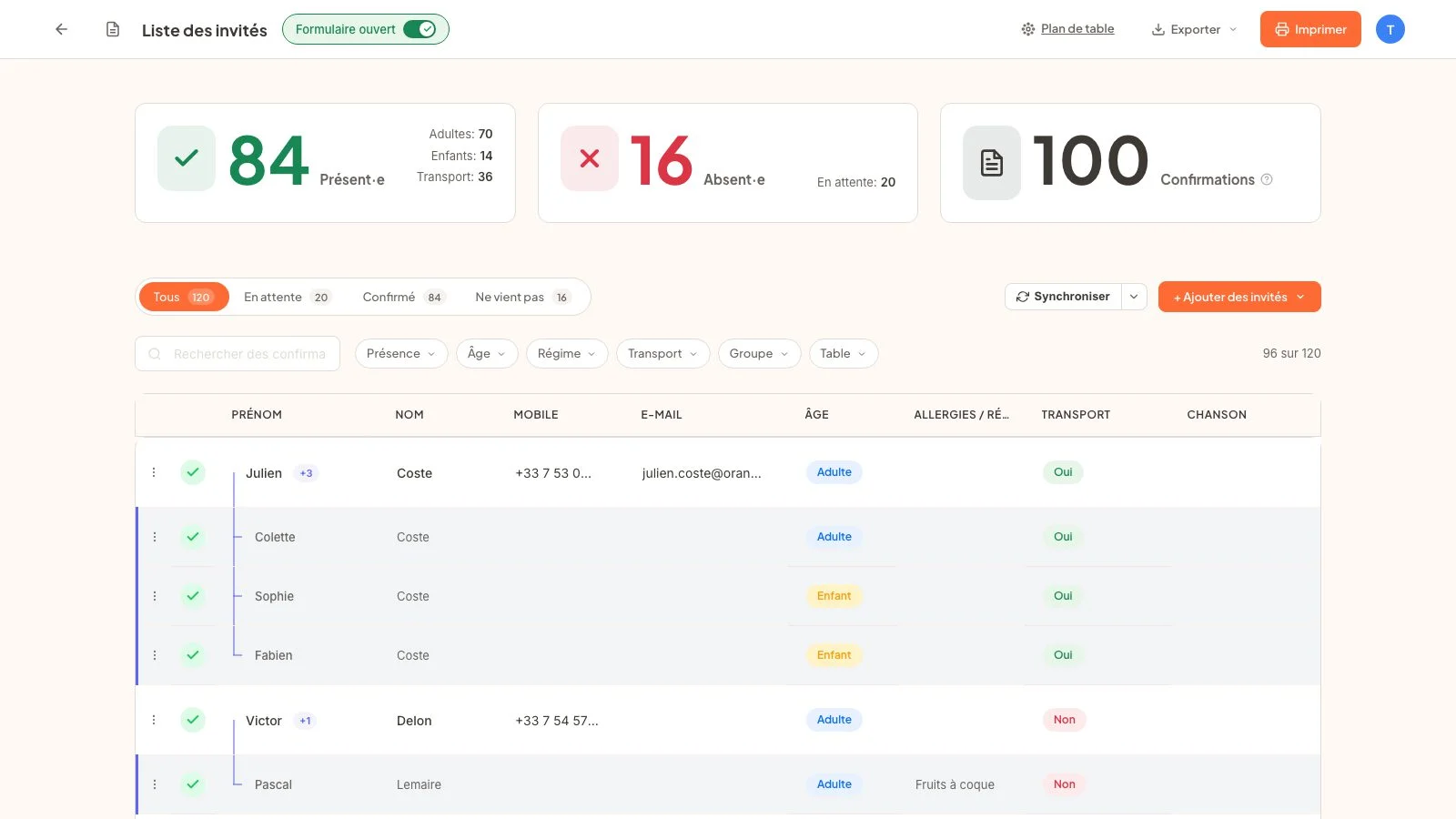Screen dimensions: 1456x819
Task: Open row menu for Colette Coste
Action: pos(155,537)
